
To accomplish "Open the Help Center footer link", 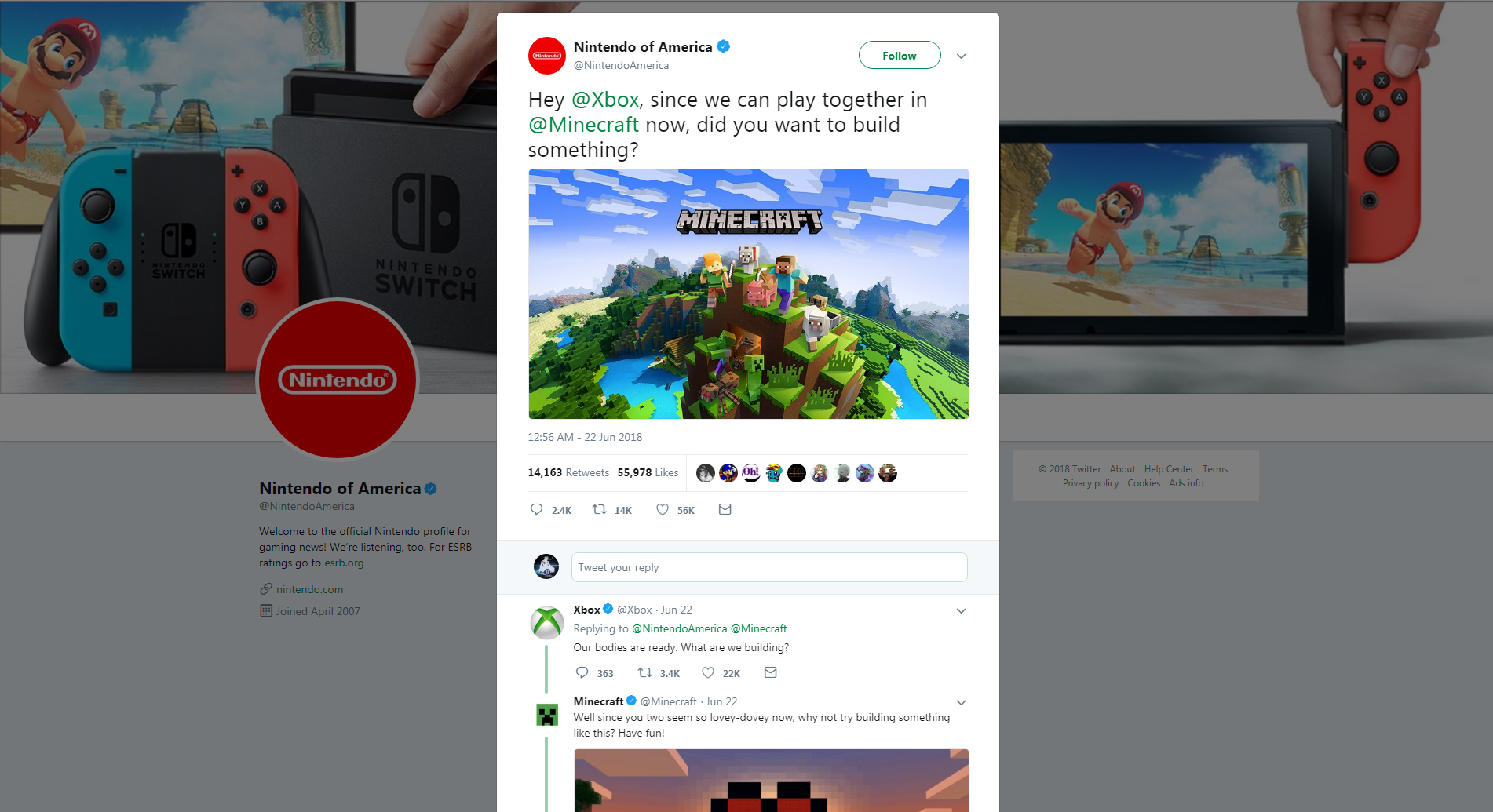I will (x=1169, y=469).
